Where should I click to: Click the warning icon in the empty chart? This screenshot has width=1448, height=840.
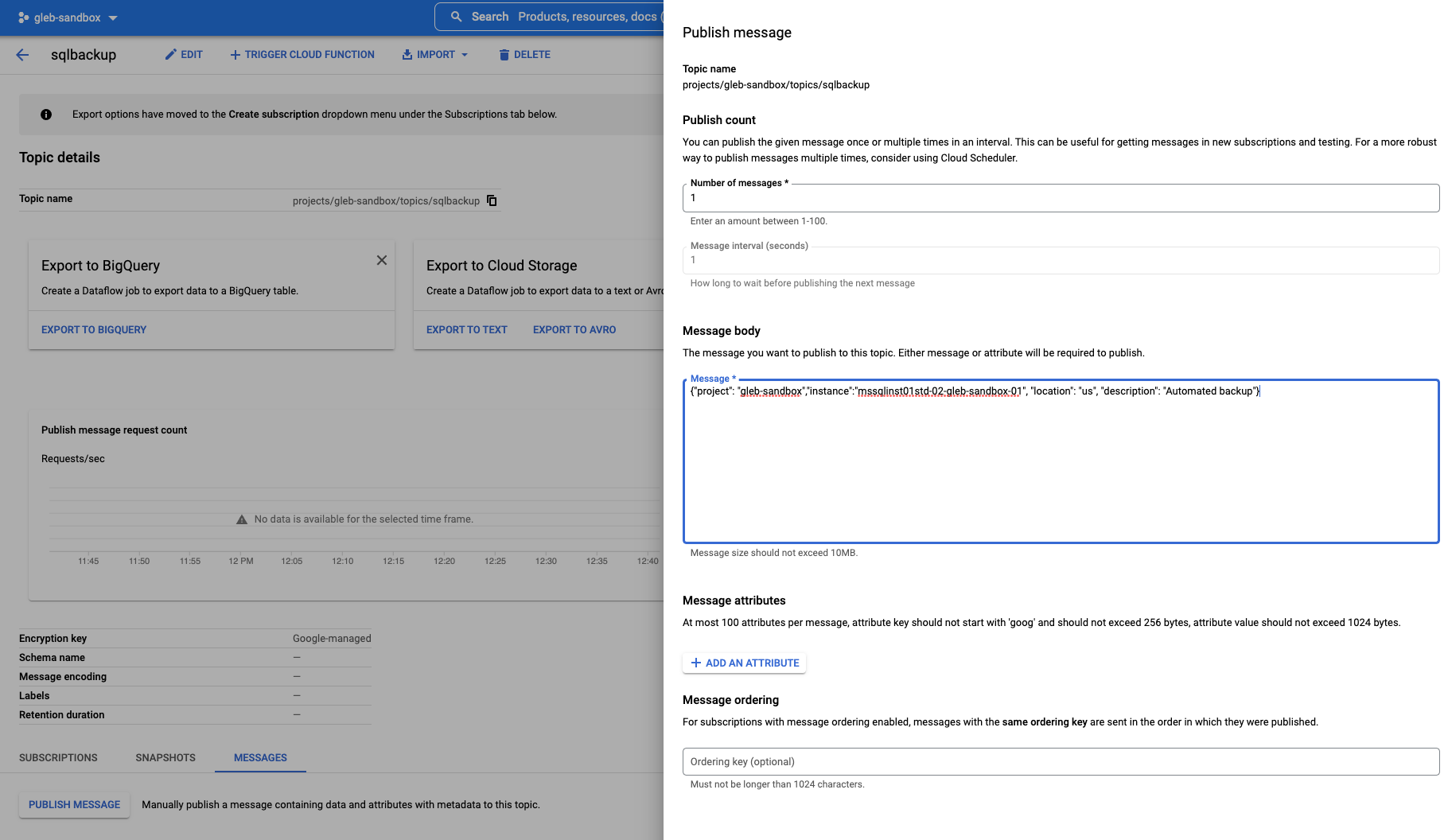point(241,519)
